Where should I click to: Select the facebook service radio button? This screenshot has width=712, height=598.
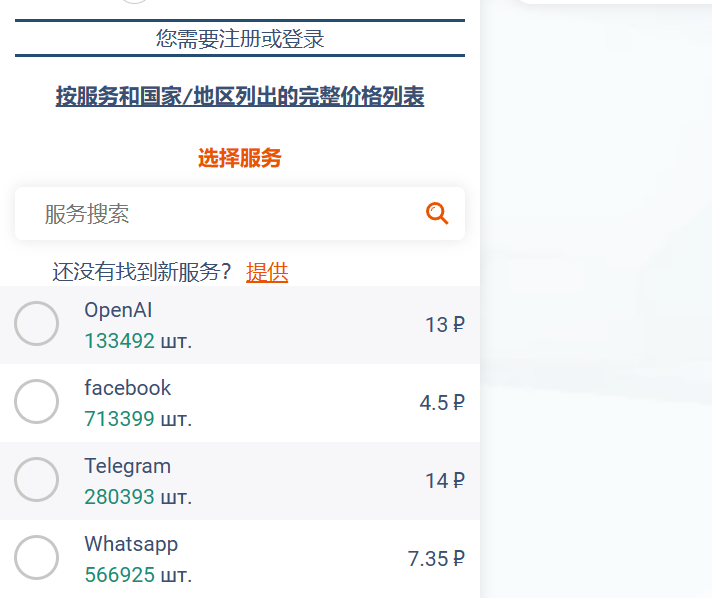(x=36, y=402)
